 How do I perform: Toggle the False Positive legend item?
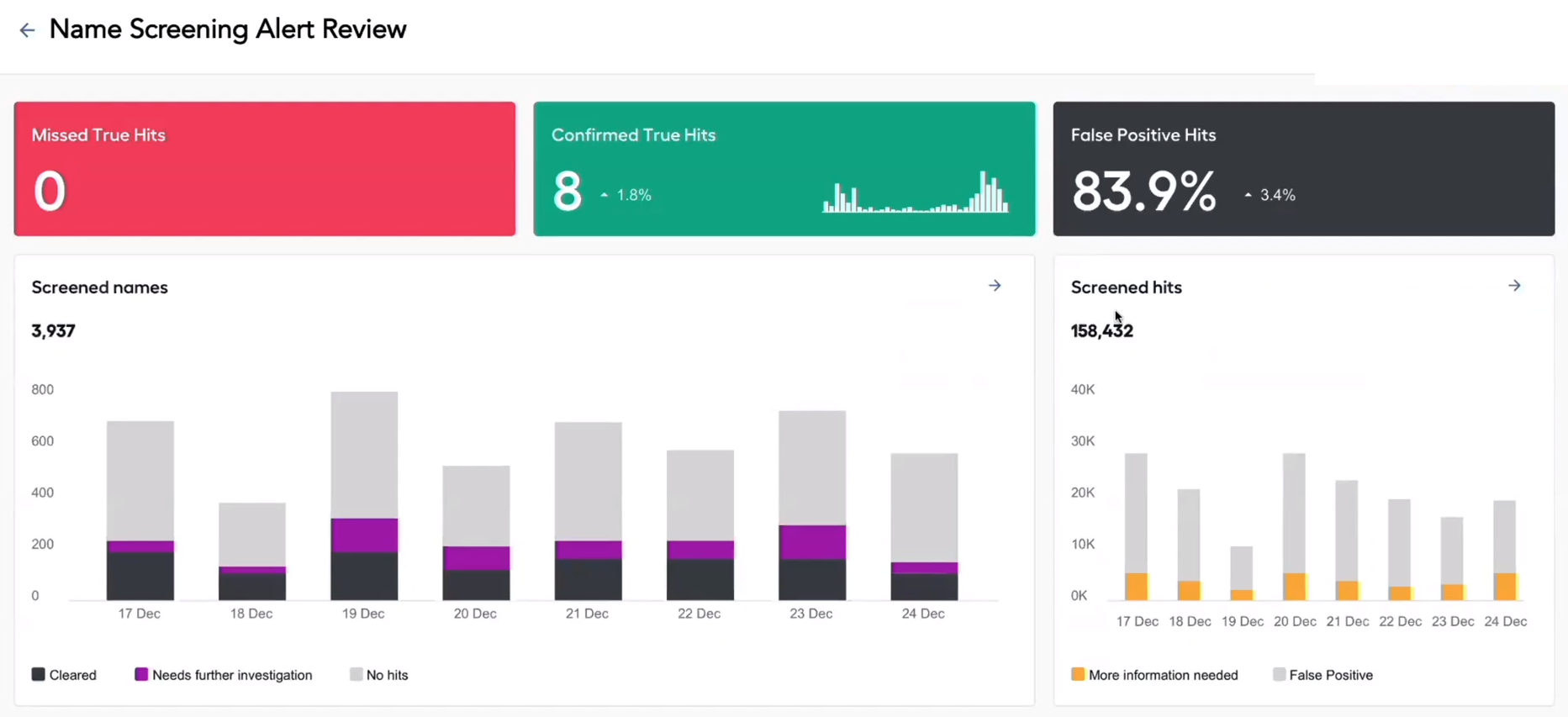[1323, 675]
